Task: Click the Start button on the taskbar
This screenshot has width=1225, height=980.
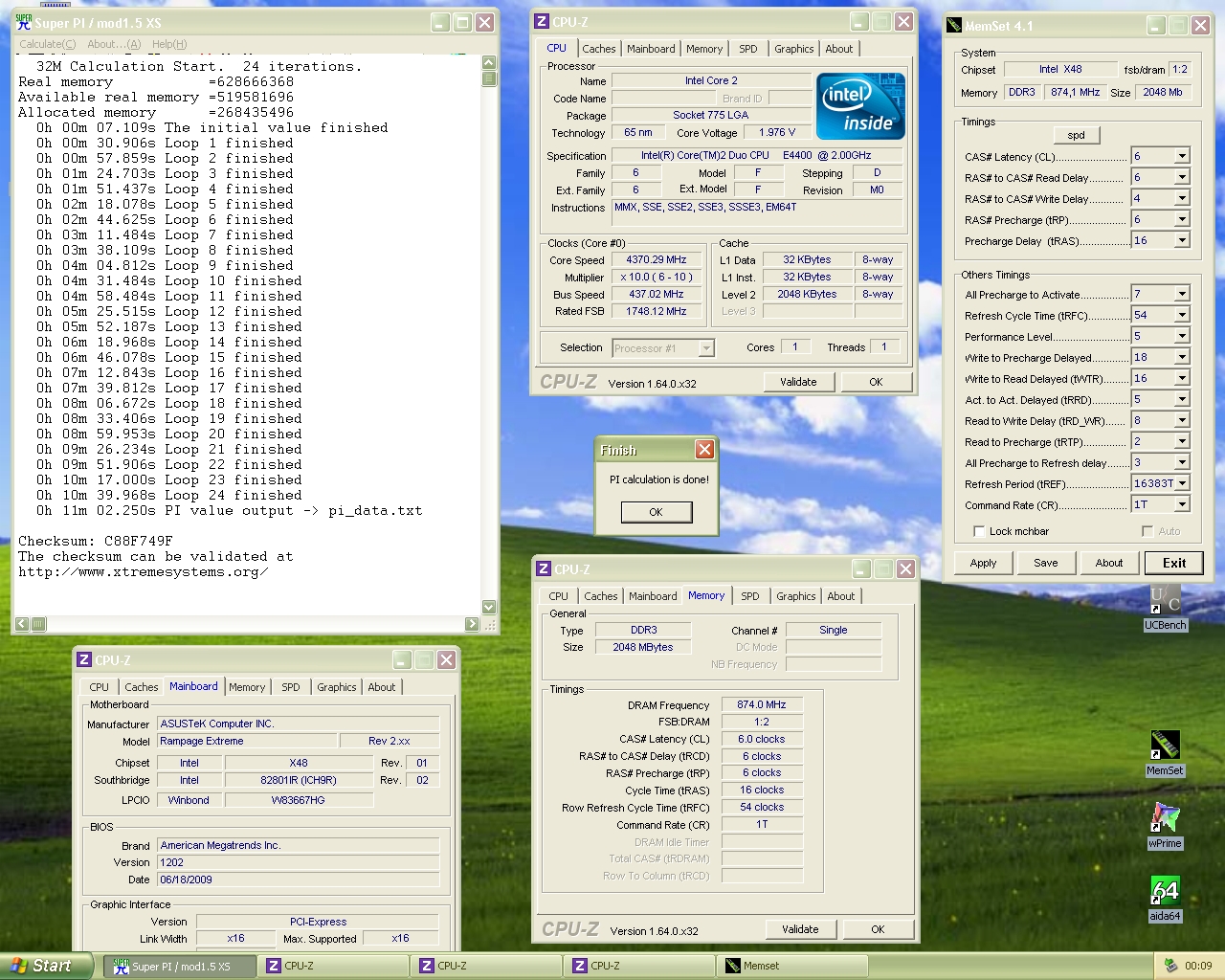Action: click(46, 966)
